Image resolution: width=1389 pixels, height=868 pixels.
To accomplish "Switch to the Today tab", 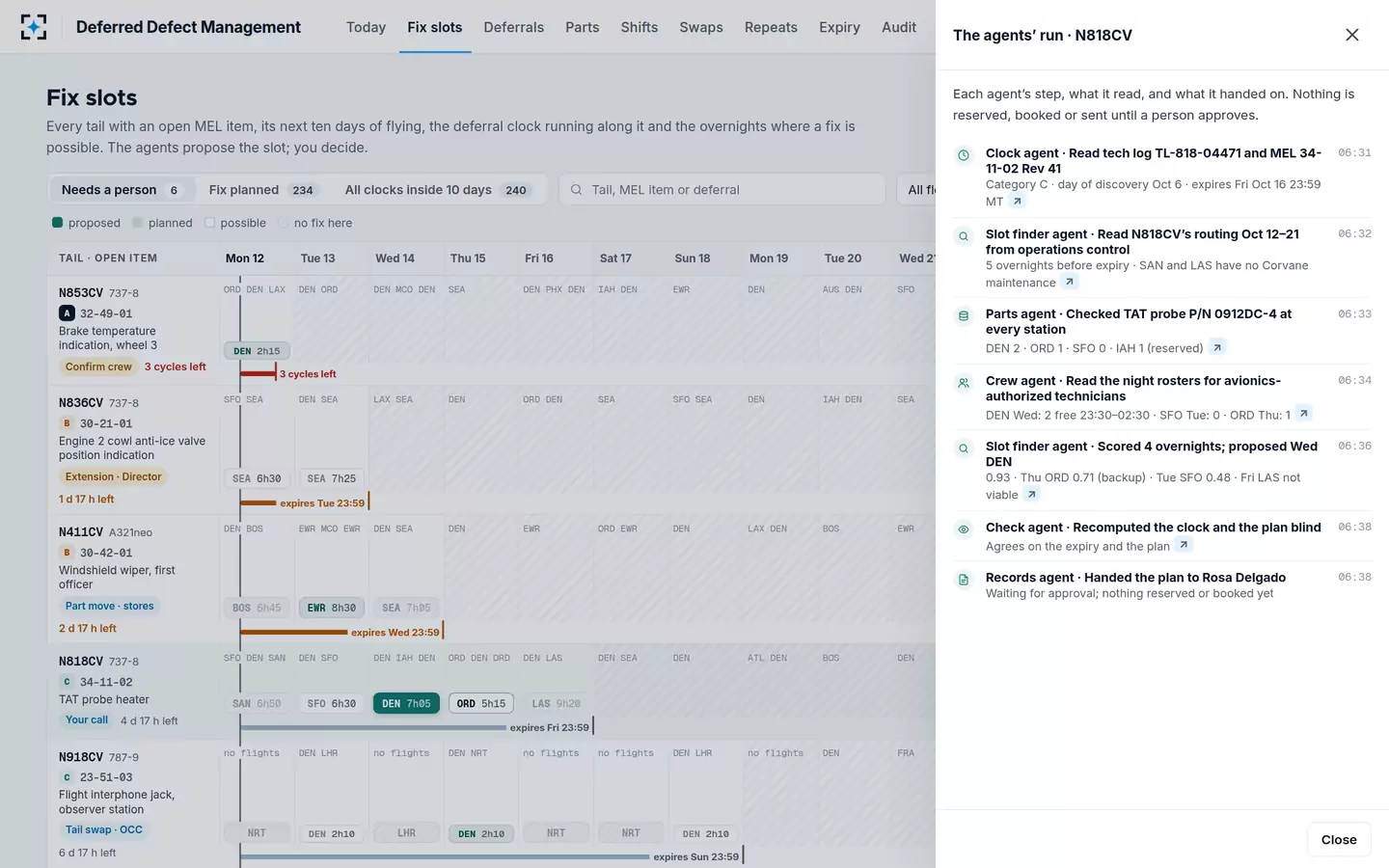I will [x=366, y=27].
